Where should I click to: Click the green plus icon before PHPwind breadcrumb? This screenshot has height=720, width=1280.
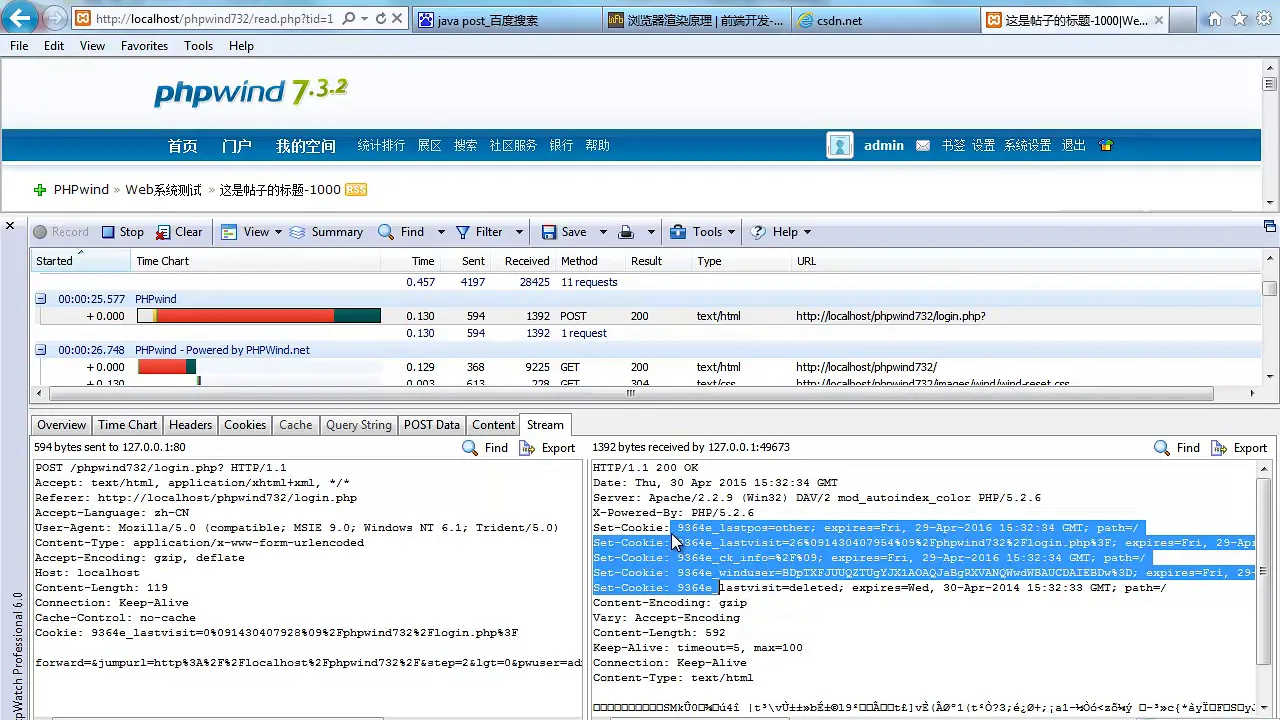pyautogui.click(x=40, y=190)
